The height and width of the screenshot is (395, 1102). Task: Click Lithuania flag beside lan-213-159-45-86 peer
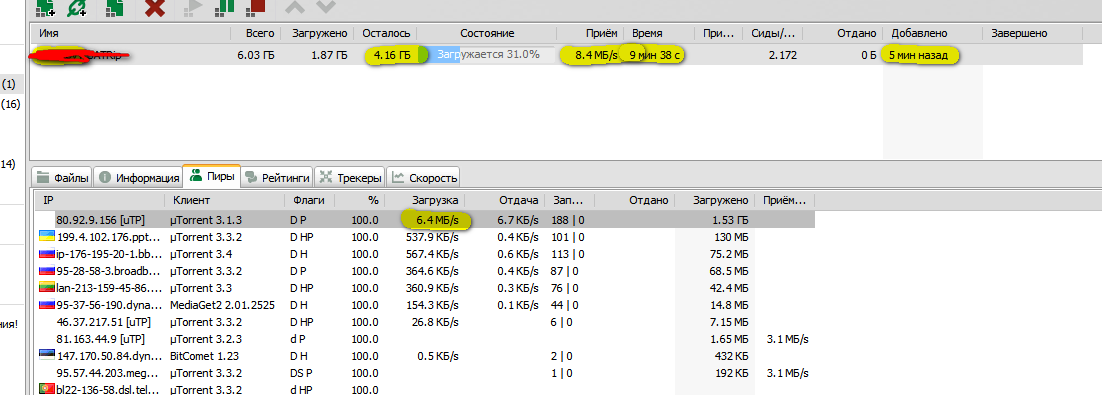click(x=46, y=287)
